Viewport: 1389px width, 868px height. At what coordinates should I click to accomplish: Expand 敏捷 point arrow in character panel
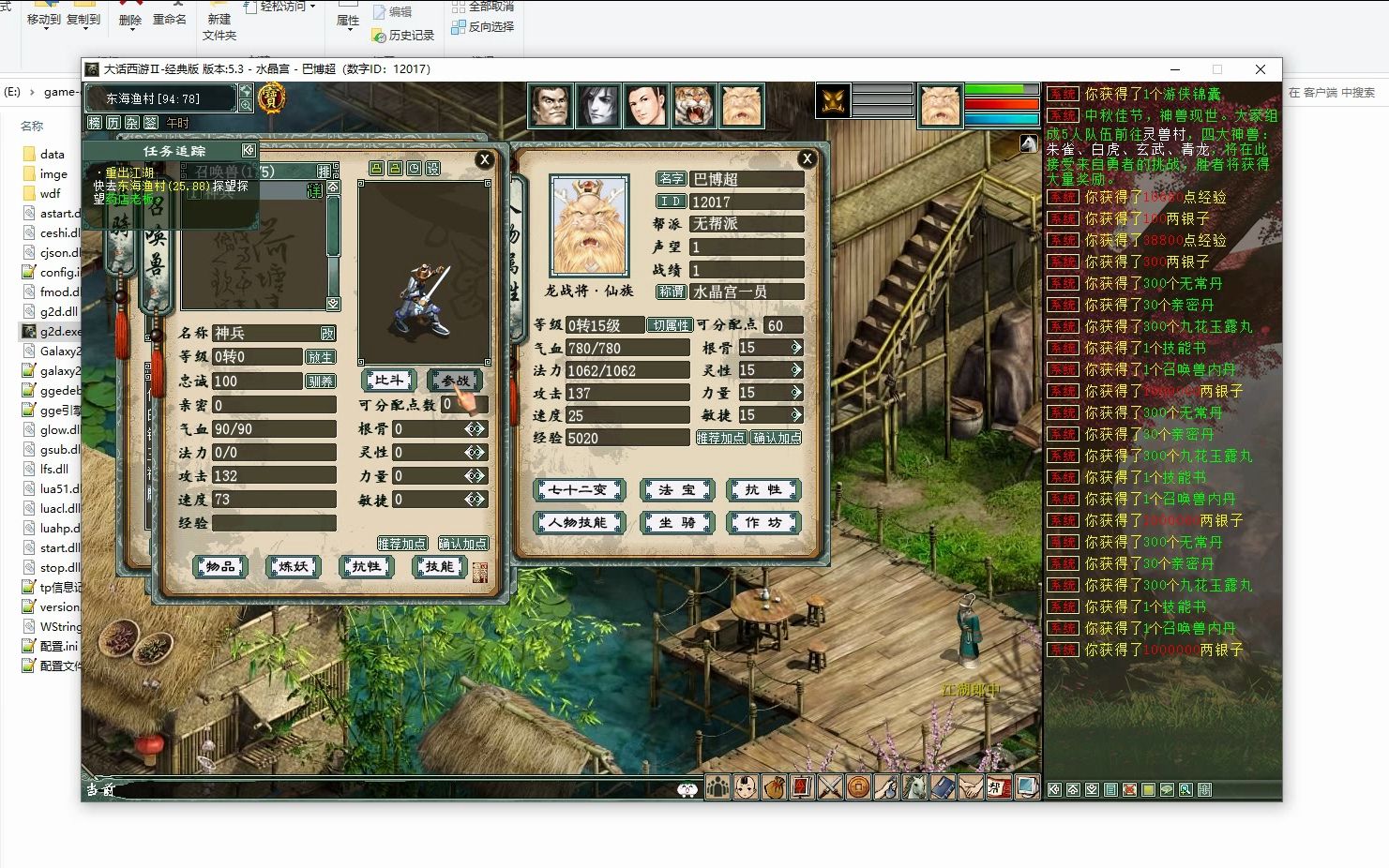[796, 415]
